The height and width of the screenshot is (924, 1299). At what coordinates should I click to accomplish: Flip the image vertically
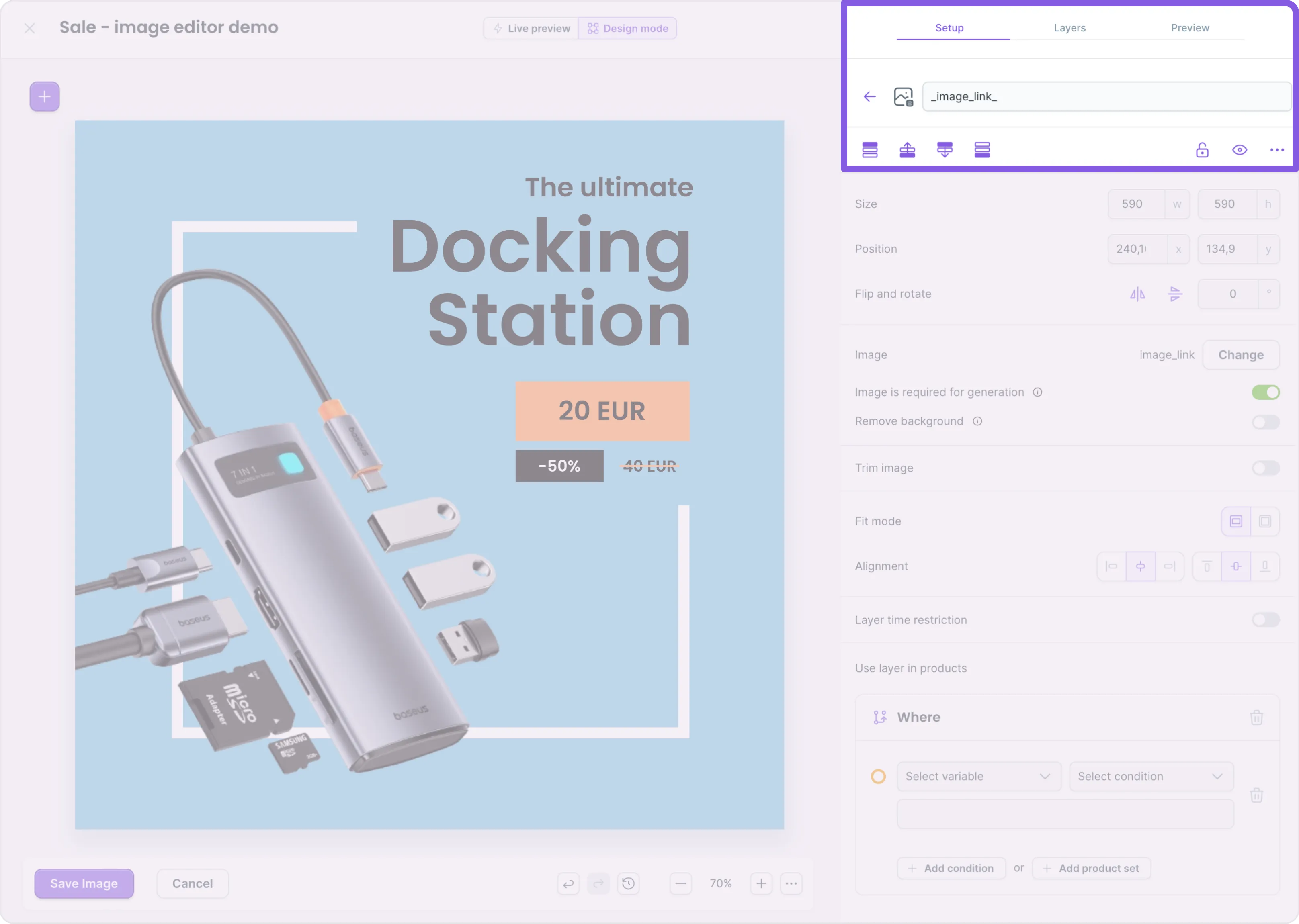tap(1175, 294)
